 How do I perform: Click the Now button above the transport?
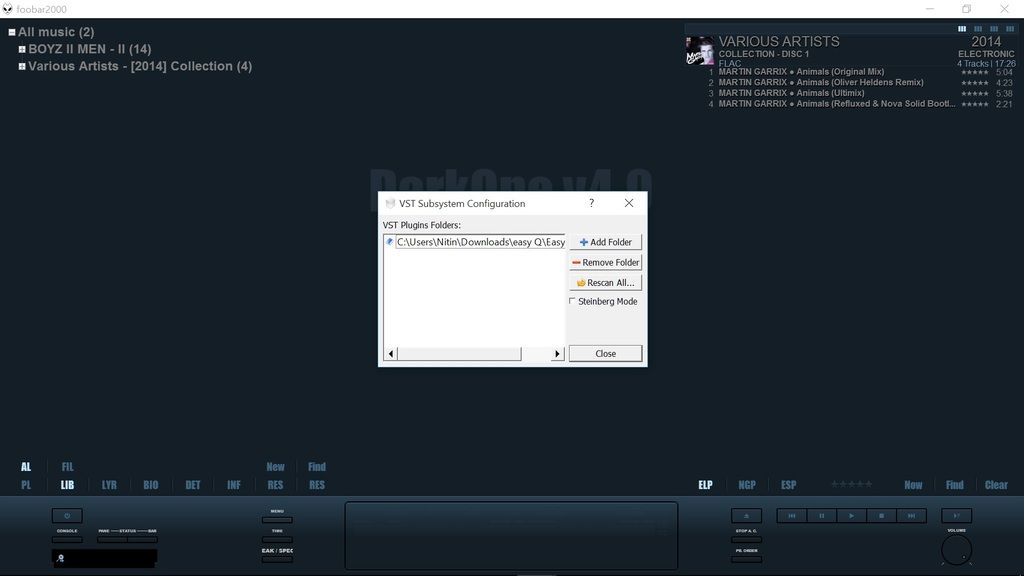coord(913,485)
